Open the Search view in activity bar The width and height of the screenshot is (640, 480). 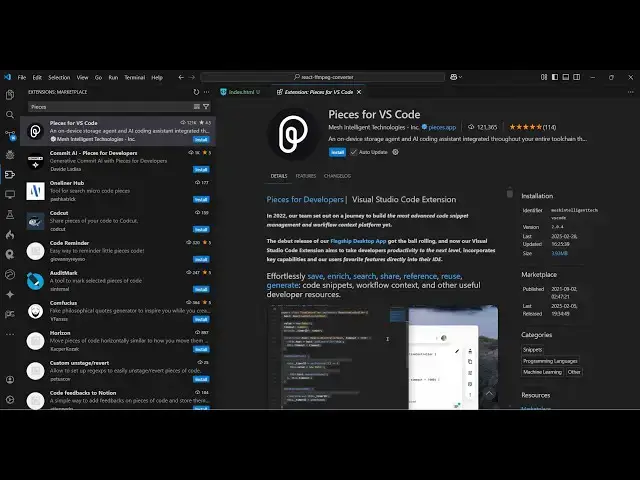pyautogui.click(x=10, y=115)
